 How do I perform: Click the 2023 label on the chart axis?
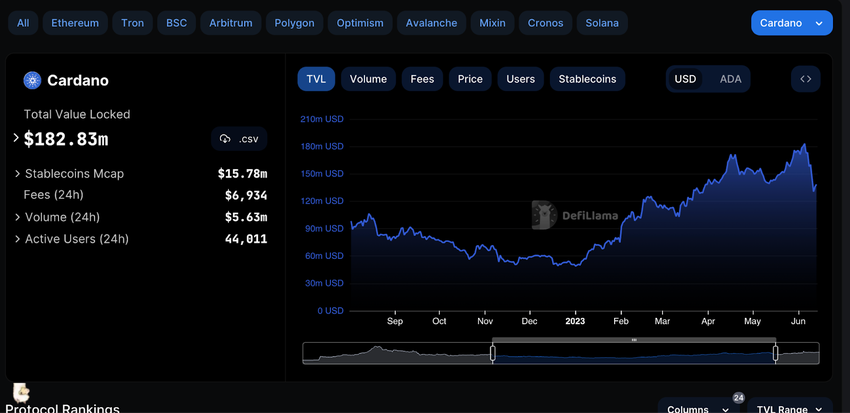point(575,321)
